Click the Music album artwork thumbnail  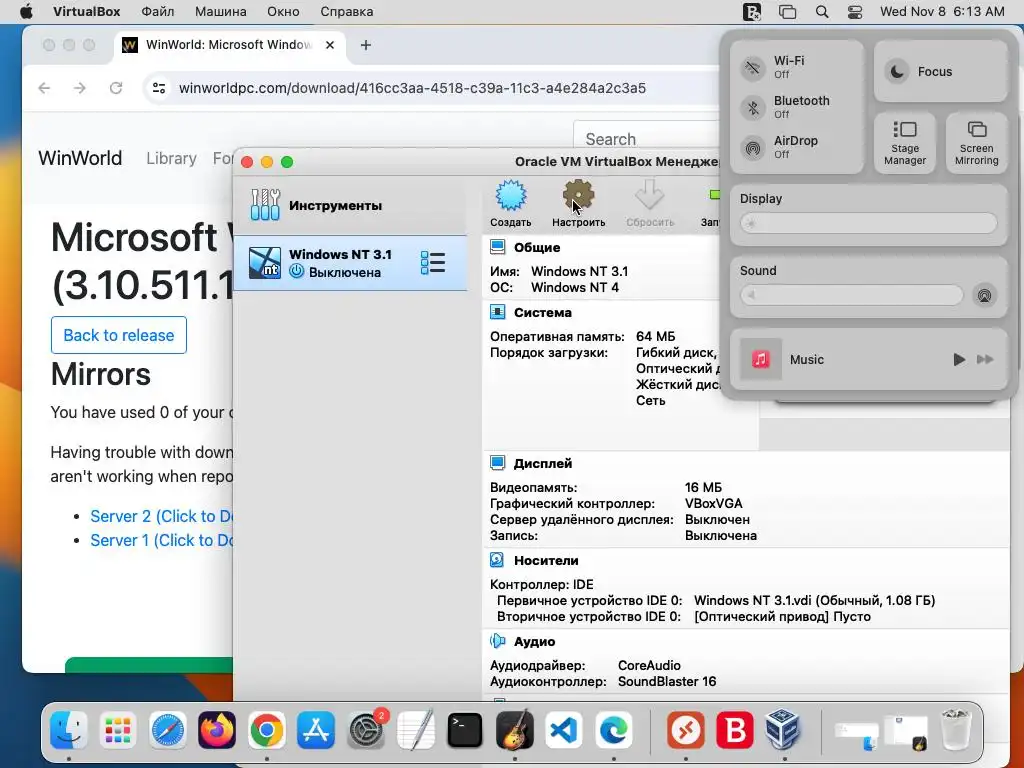(761, 359)
